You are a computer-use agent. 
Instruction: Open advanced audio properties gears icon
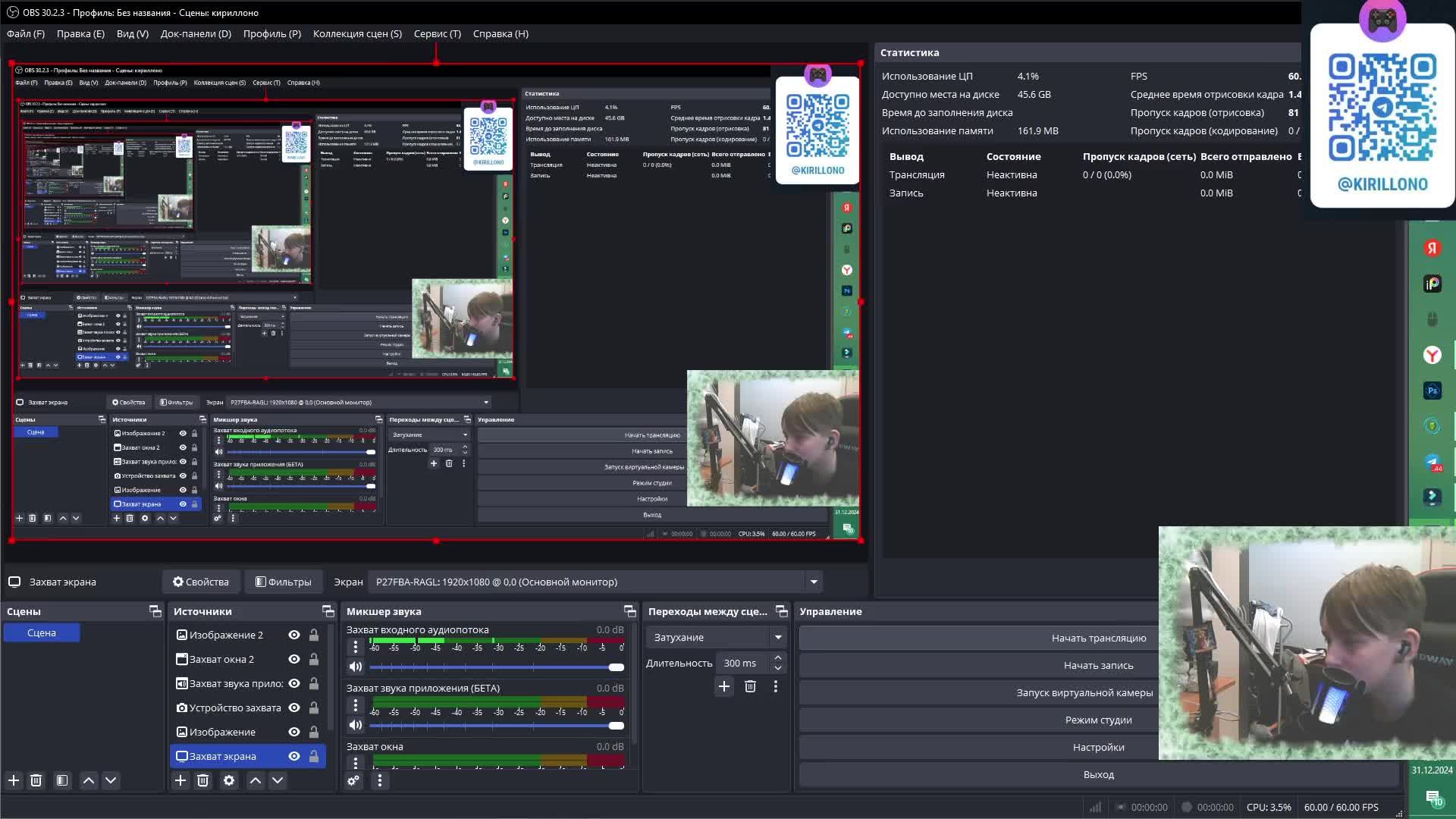click(x=353, y=780)
